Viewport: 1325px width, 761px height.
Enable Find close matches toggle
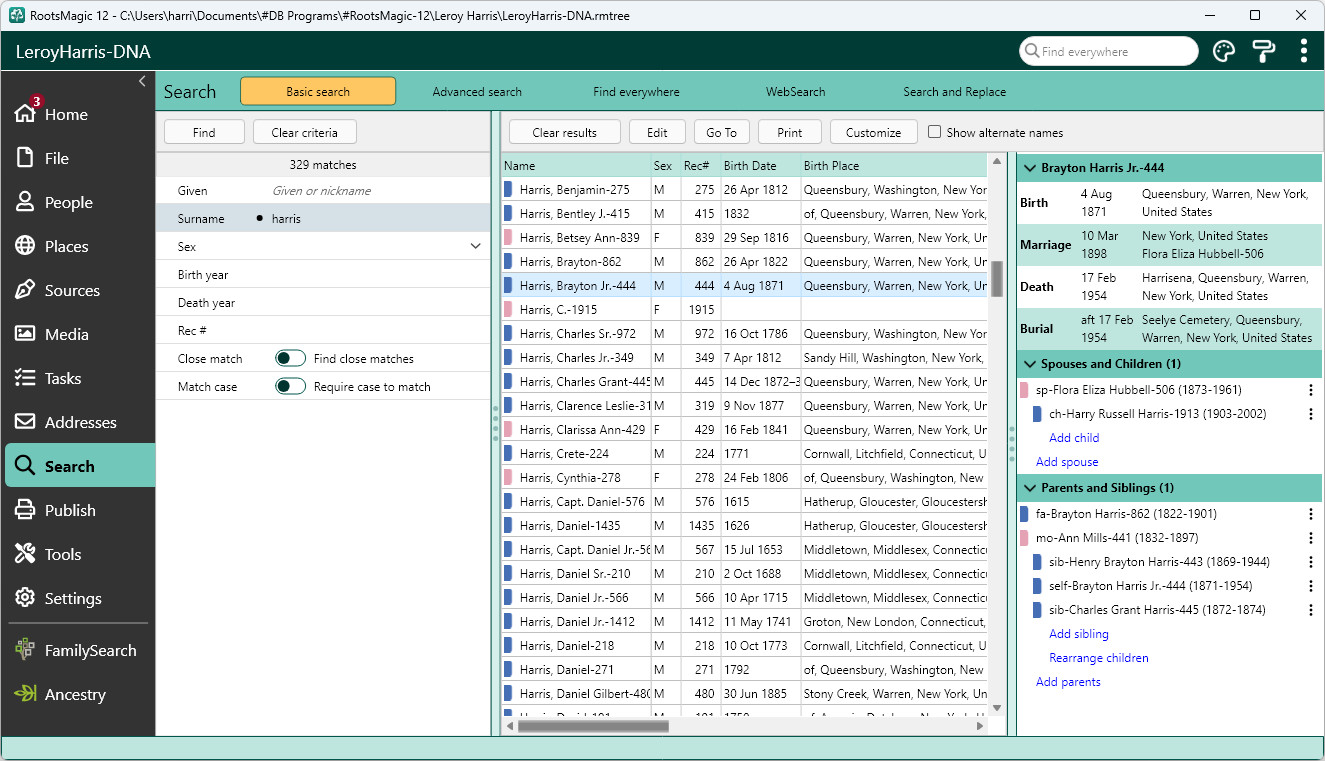[x=290, y=358]
